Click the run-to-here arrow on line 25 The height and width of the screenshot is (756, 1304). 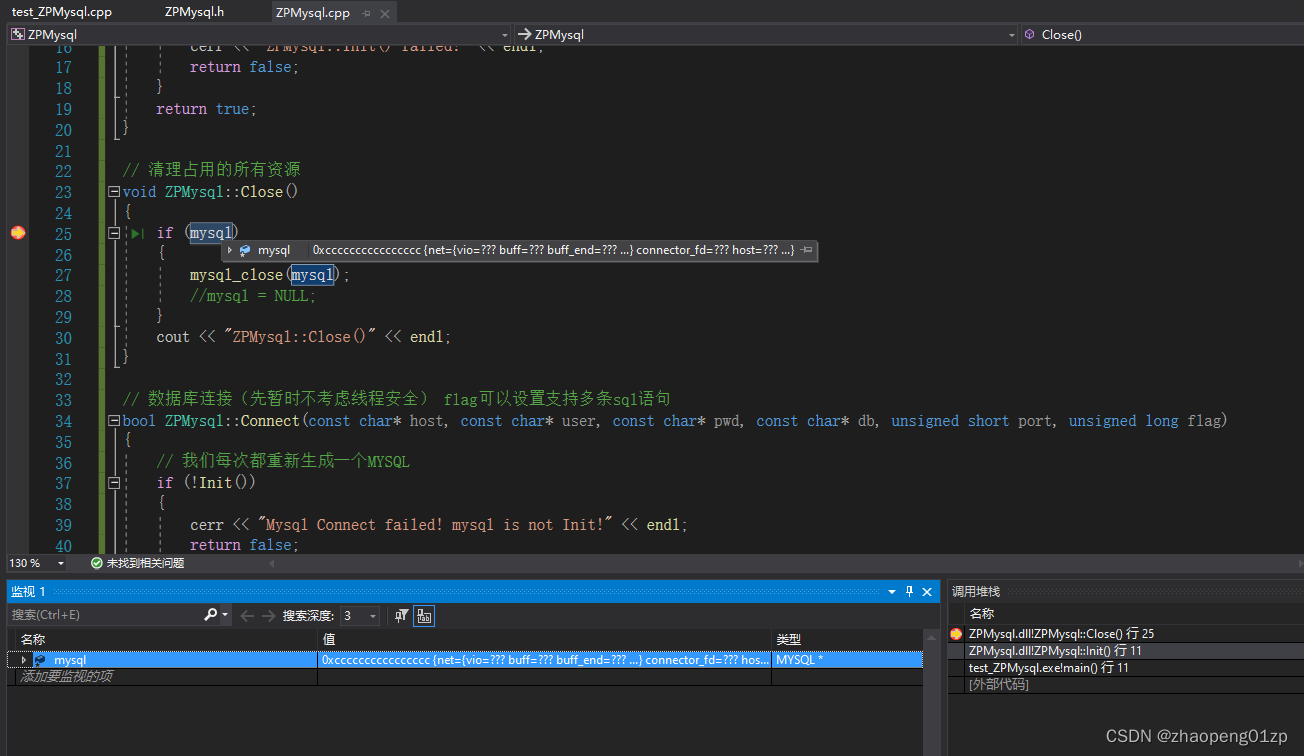click(x=138, y=233)
